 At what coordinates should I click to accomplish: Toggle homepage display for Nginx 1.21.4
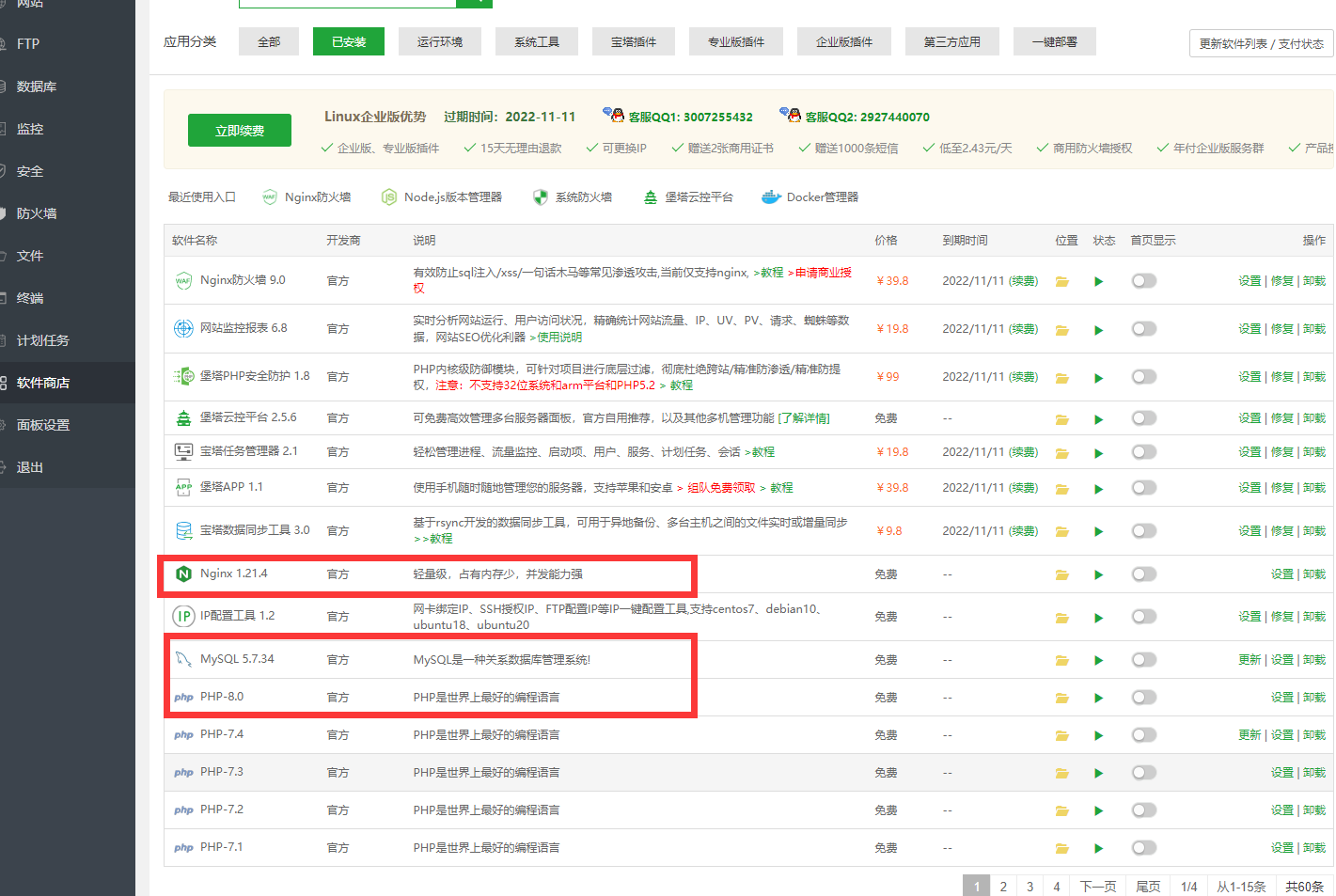click(x=1144, y=574)
